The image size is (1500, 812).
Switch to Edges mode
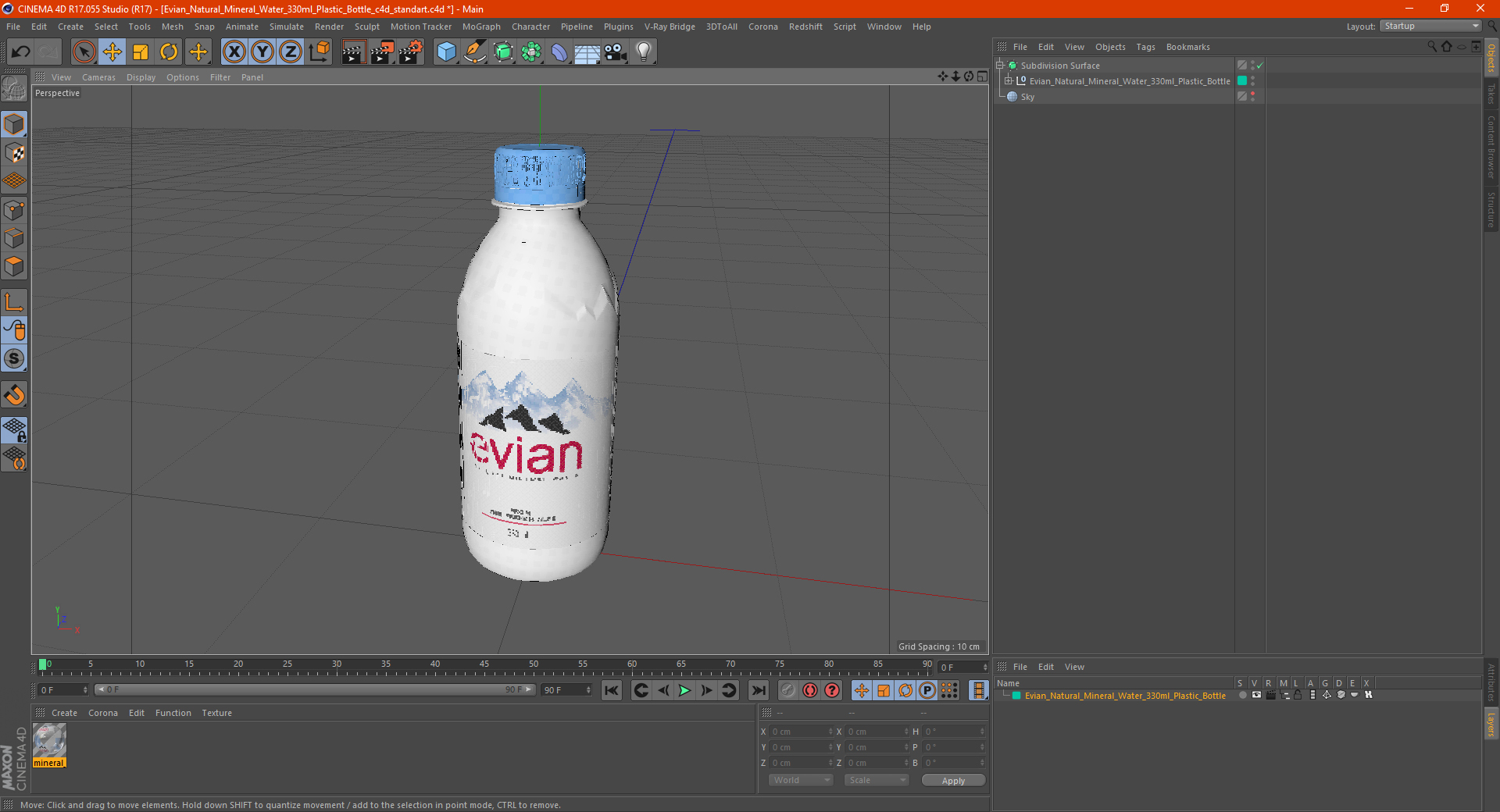(x=14, y=238)
